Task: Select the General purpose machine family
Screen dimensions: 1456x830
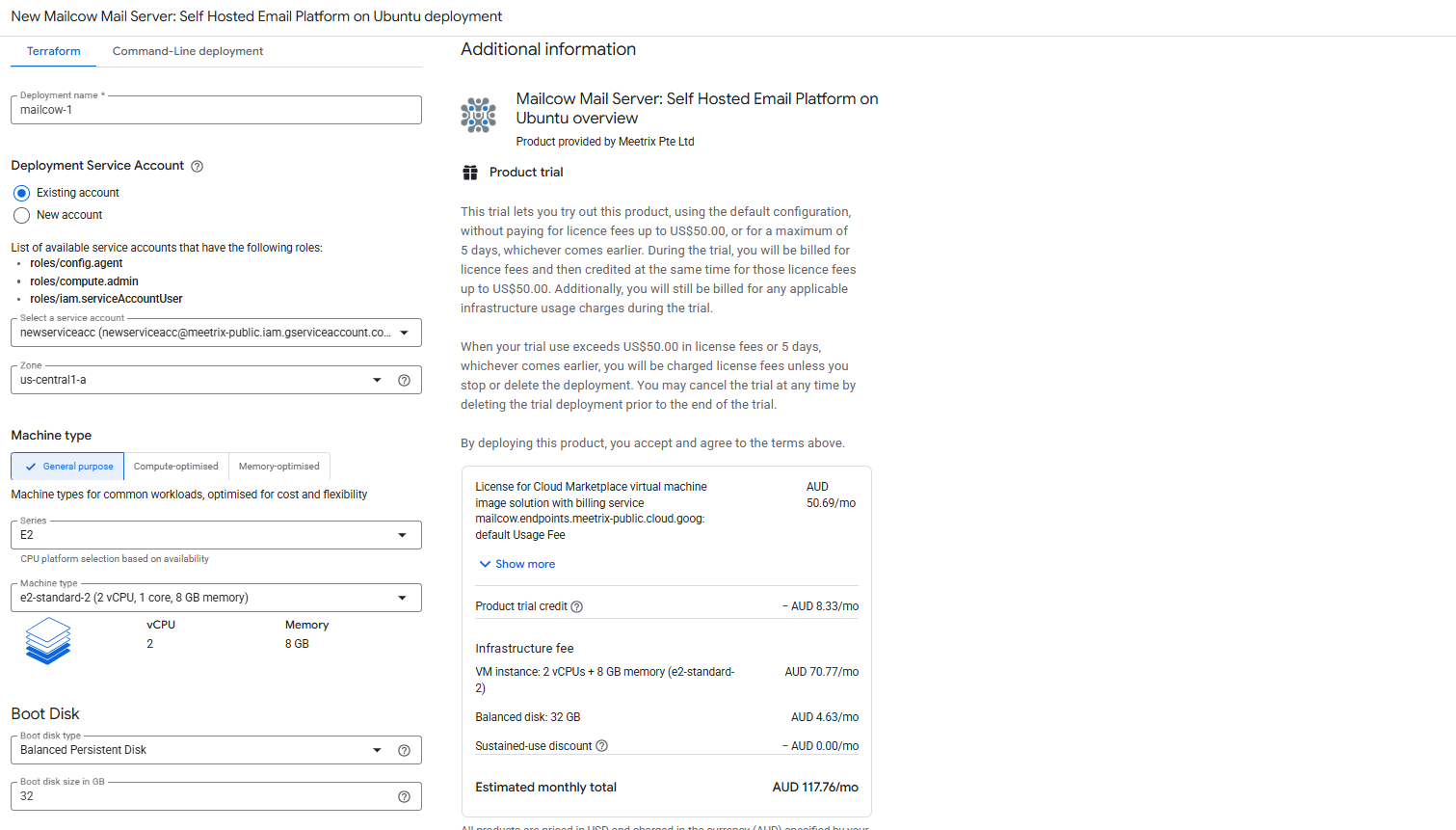Action: (x=67, y=467)
